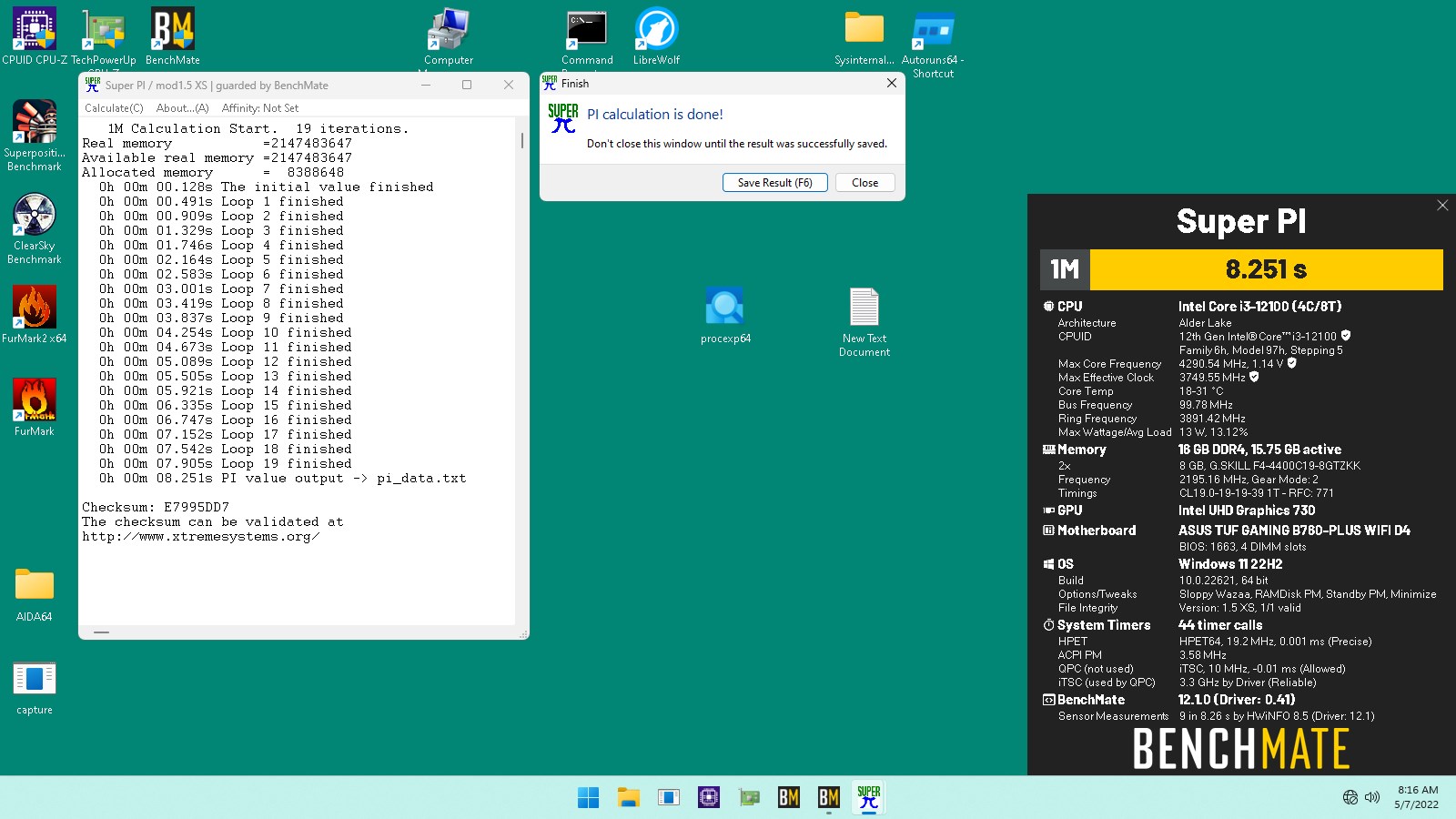
Task: Click the 1M Calculation Start line
Action: pos(258,129)
